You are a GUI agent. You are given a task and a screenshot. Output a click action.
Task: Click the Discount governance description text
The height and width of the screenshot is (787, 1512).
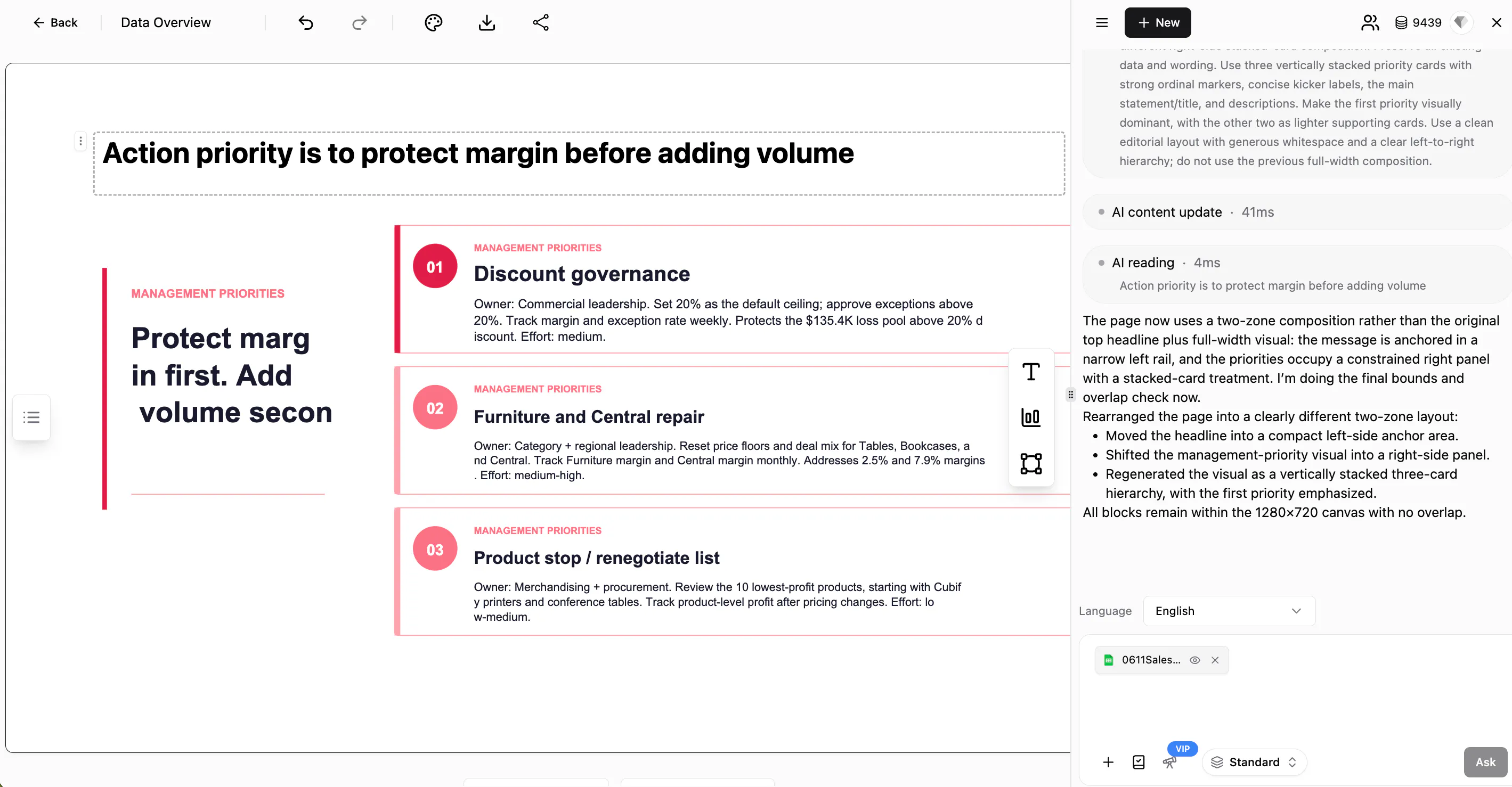[x=728, y=320]
